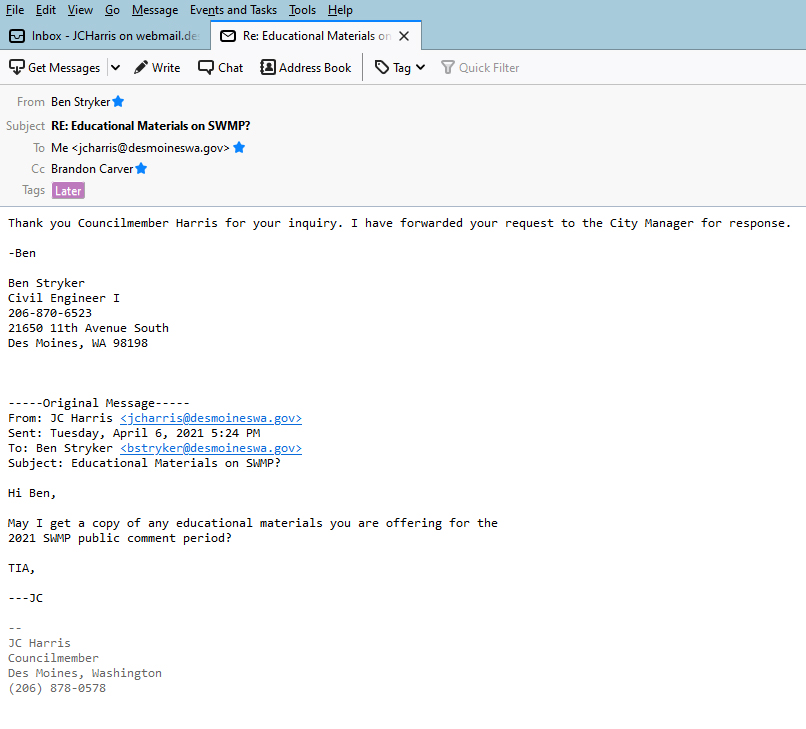Click the '-Ben' sign-off line

(x=22, y=253)
